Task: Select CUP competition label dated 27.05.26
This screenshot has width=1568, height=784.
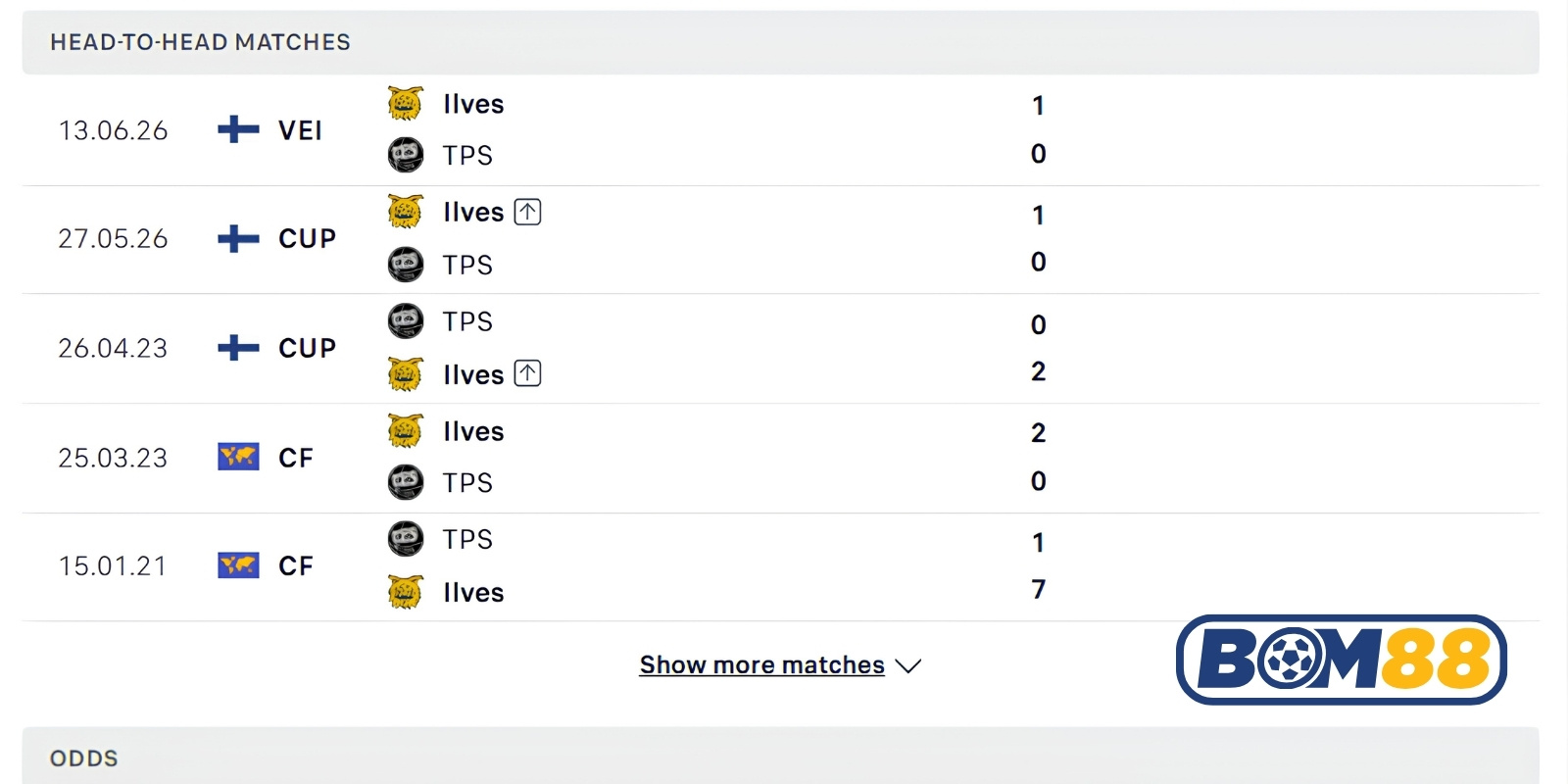Action: pyautogui.click(x=307, y=238)
